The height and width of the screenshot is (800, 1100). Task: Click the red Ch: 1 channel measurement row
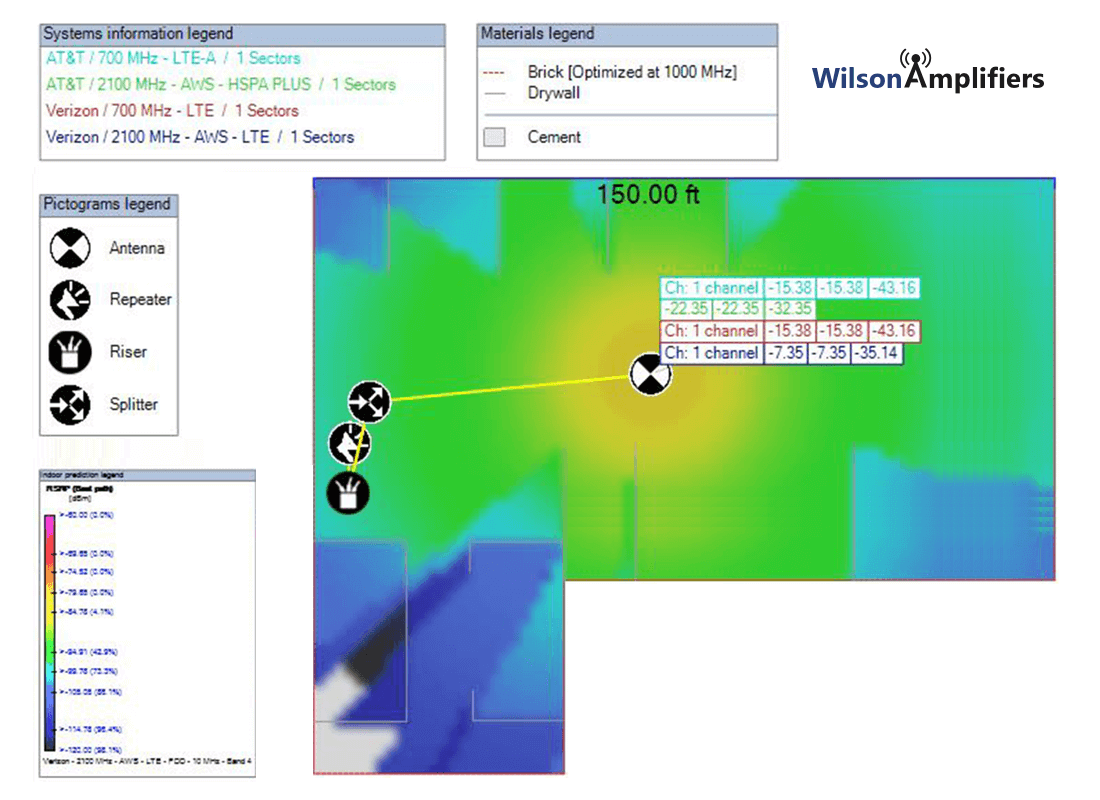[x=710, y=330]
